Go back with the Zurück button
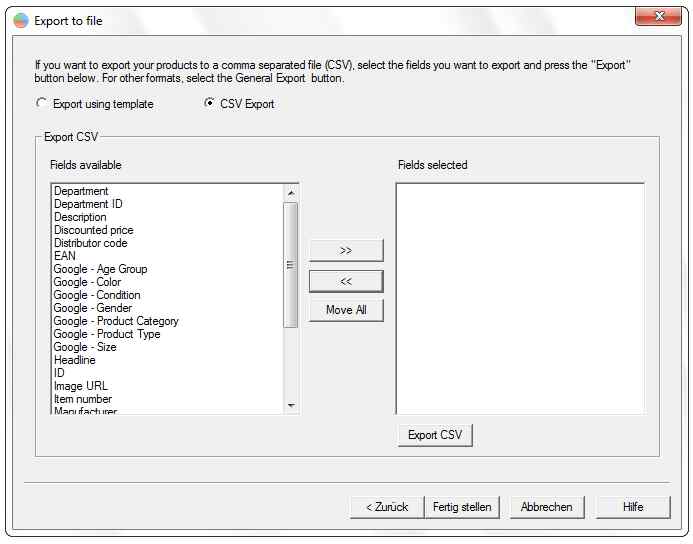The width and height of the screenshot is (693, 544). pyautogui.click(x=387, y=507)
